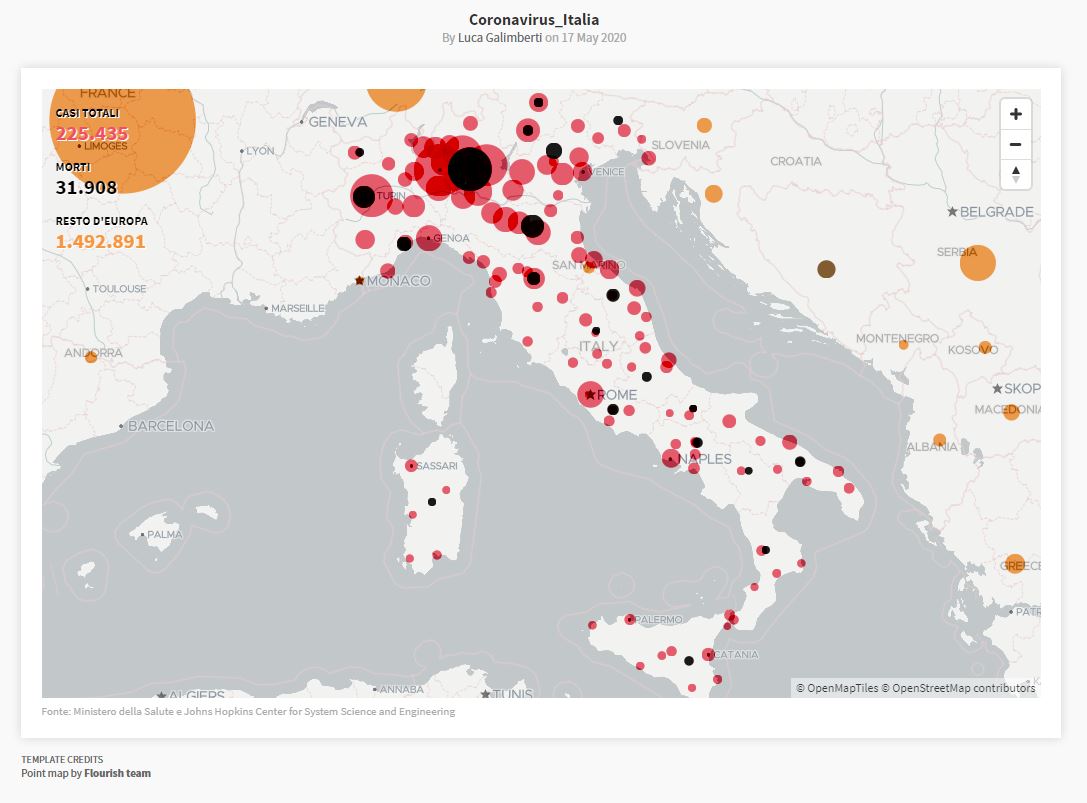
Task: Click the zoom in plus button
Action: tap(1015, 114)
